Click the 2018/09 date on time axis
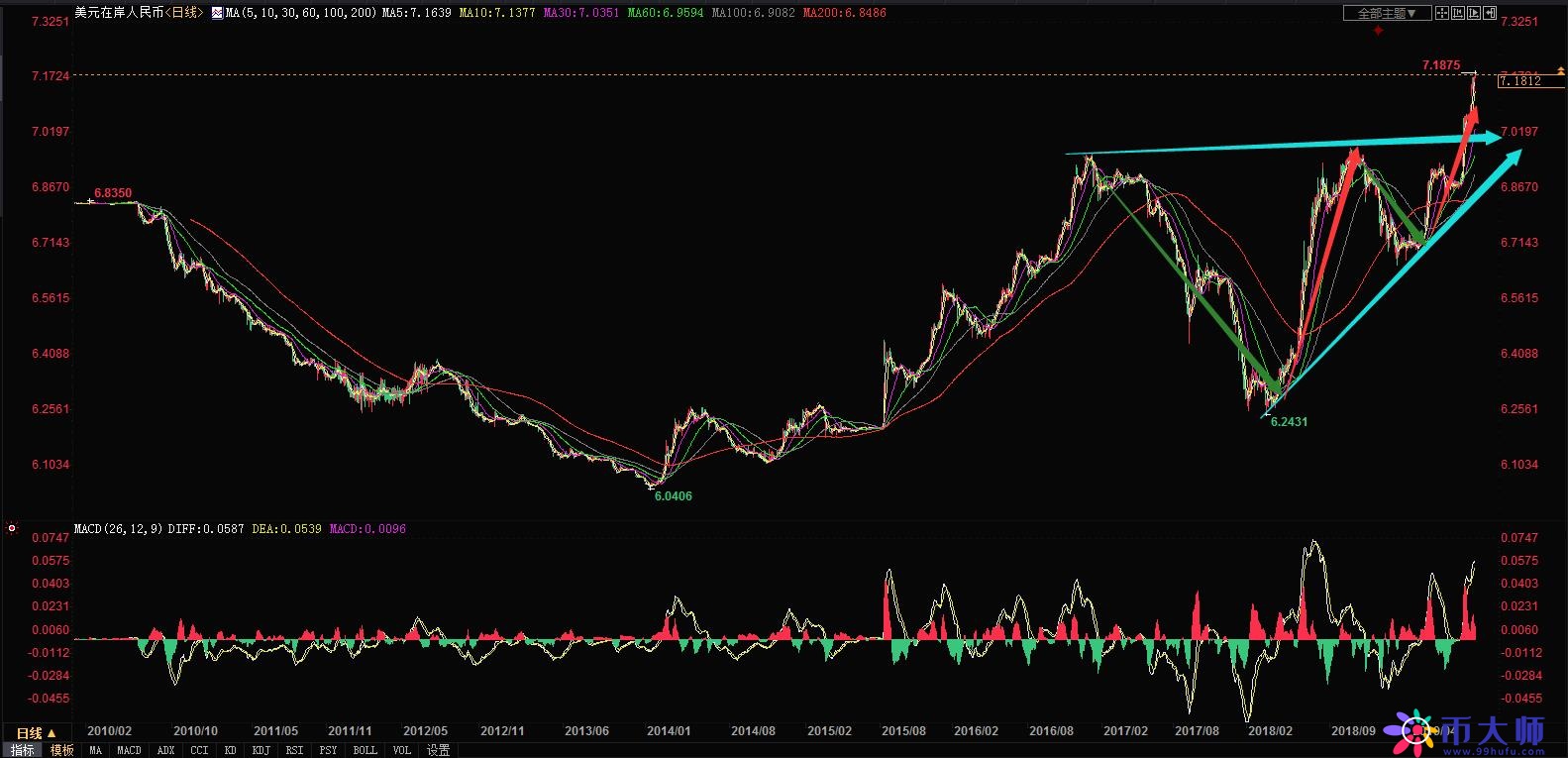This screenshot has width=1568, height=758. tap(1353, 731)
